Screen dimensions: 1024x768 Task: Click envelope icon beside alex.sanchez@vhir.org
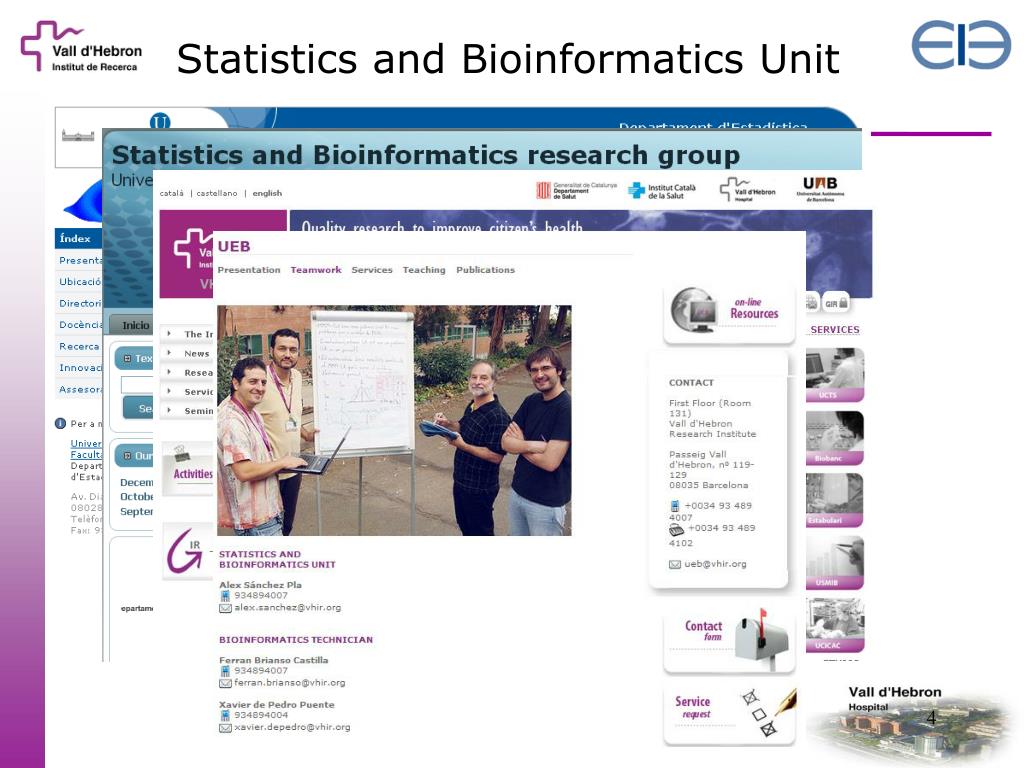point(225,608)
